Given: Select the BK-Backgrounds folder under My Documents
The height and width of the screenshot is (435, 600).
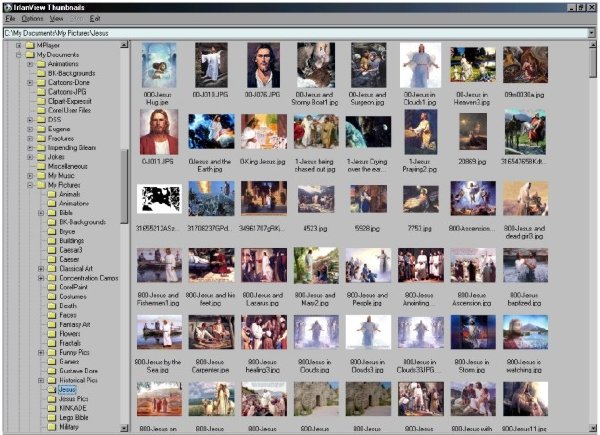Looking at the screenshot, I should (66, 73).
